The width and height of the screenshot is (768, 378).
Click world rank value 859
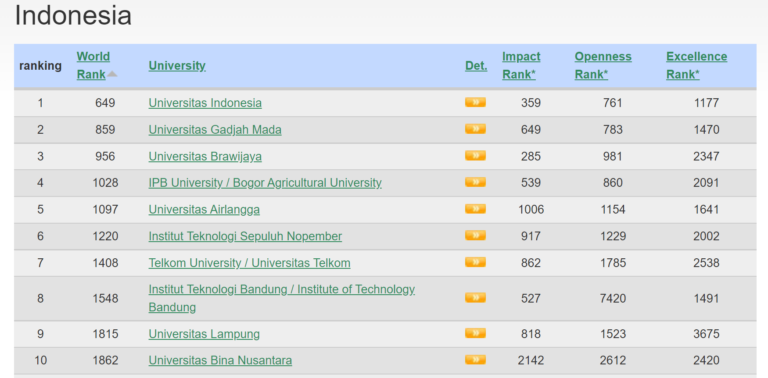[105, 130]
